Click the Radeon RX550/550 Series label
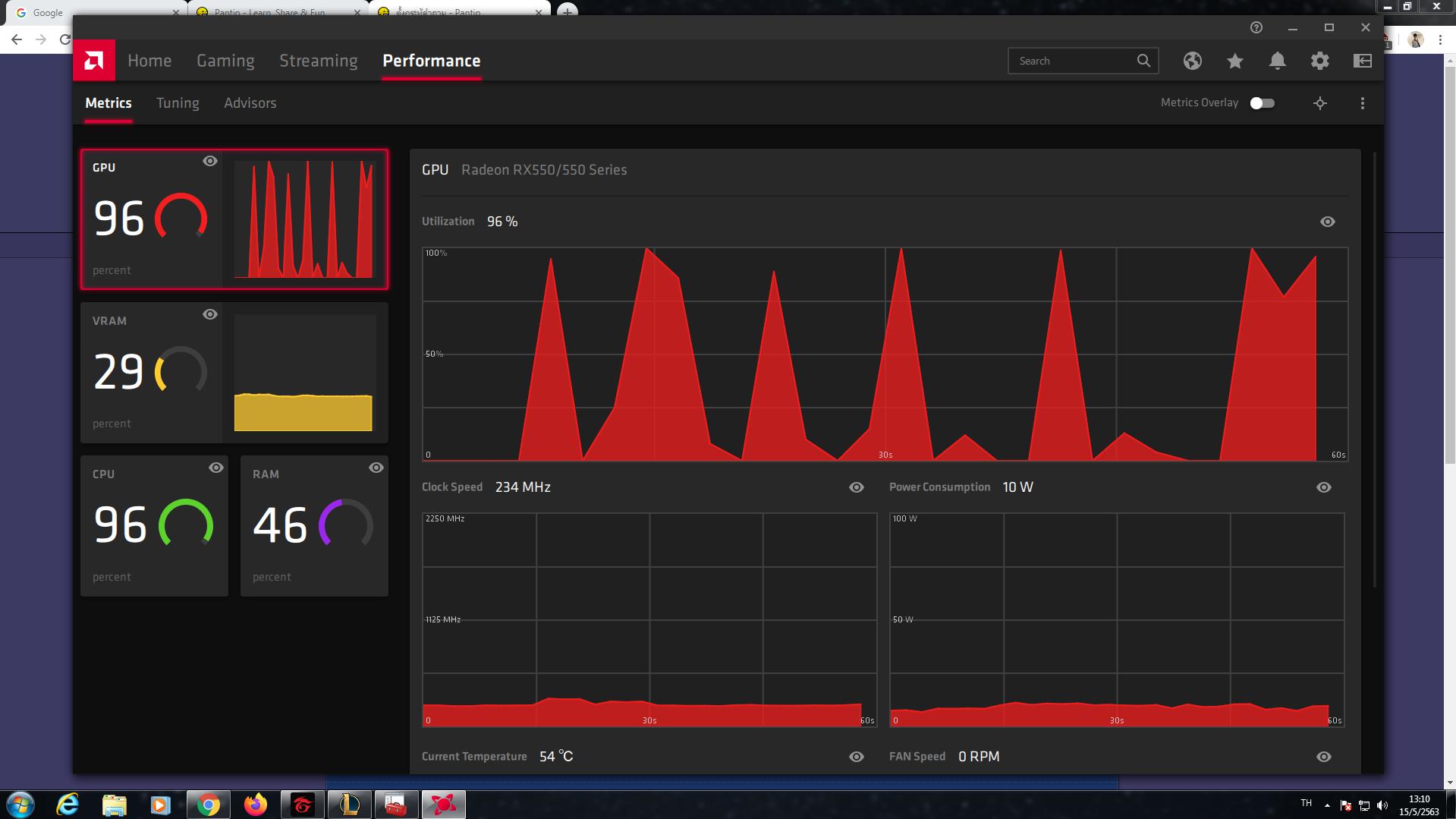The image size is (1456, 819). coord(544,170)
